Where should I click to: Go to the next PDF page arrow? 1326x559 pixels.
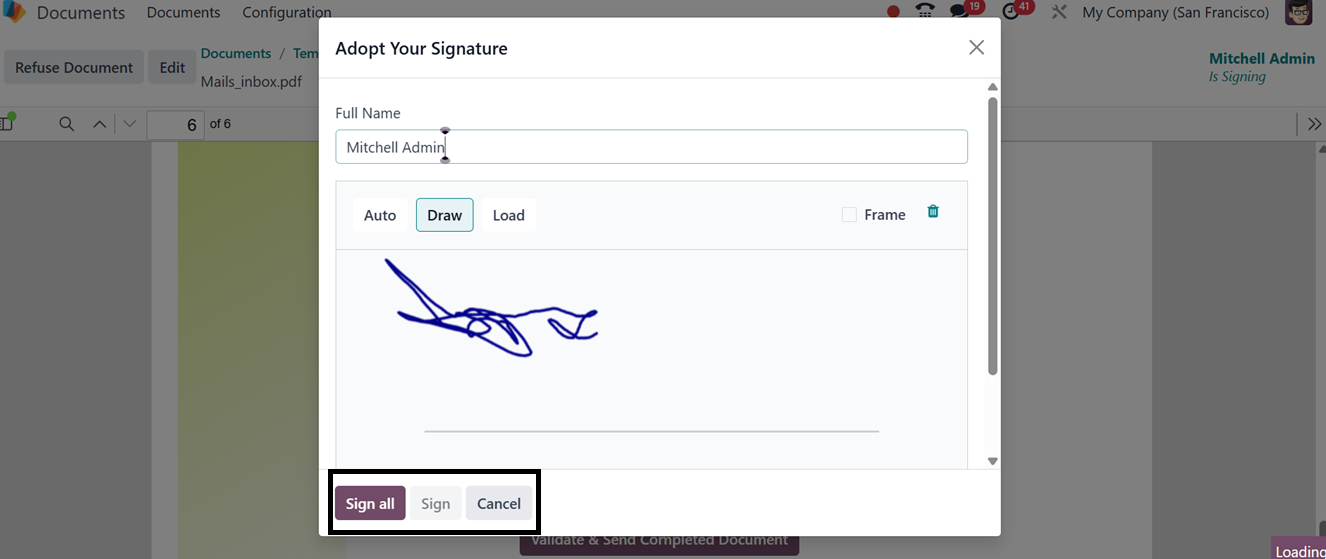point(129,124)
